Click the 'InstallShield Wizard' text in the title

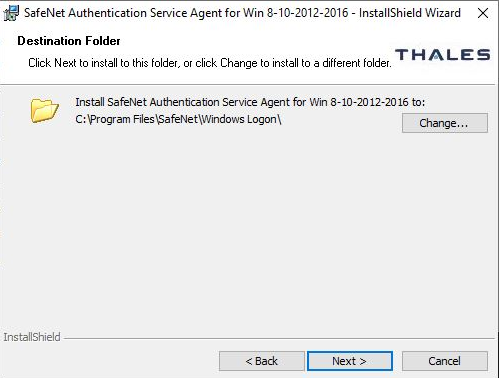pyautogui.click(x=410, y=13)
